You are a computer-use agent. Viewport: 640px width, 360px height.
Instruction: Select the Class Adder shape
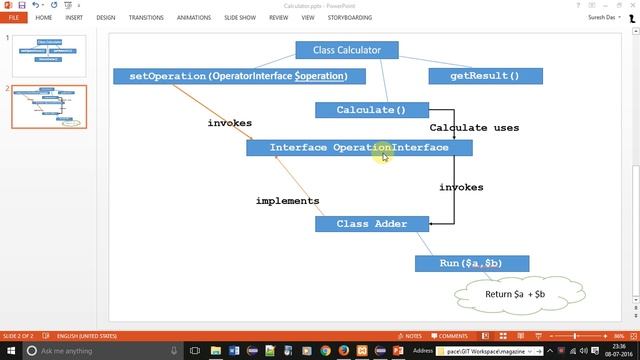pos(372,224)
